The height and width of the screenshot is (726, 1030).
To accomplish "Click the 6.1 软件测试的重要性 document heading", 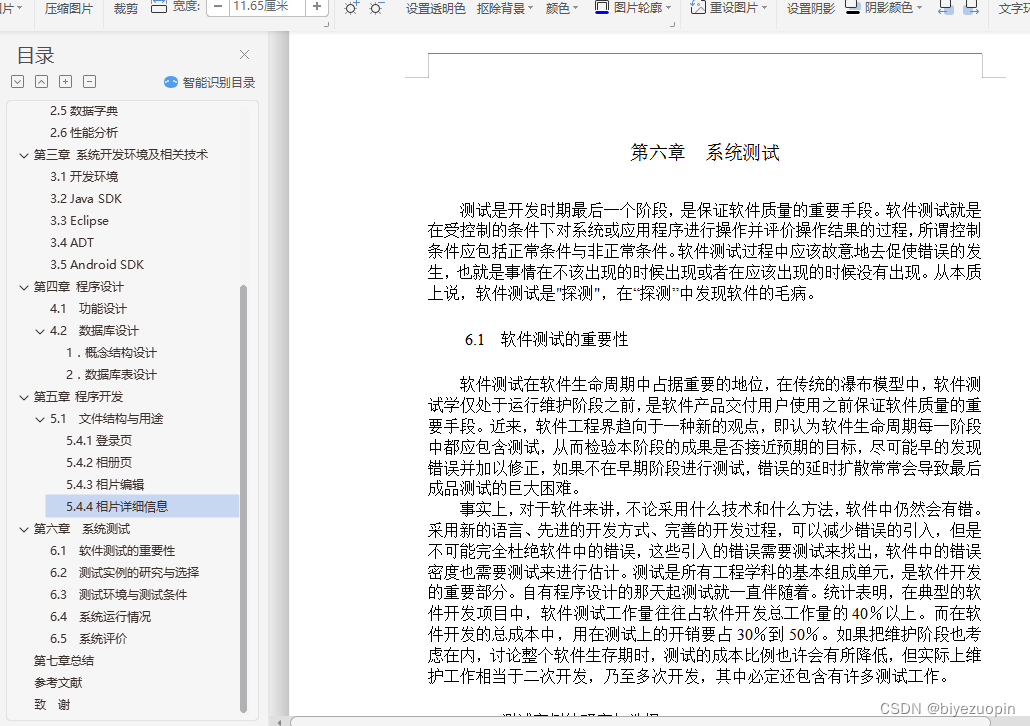I will click(547, 340).
